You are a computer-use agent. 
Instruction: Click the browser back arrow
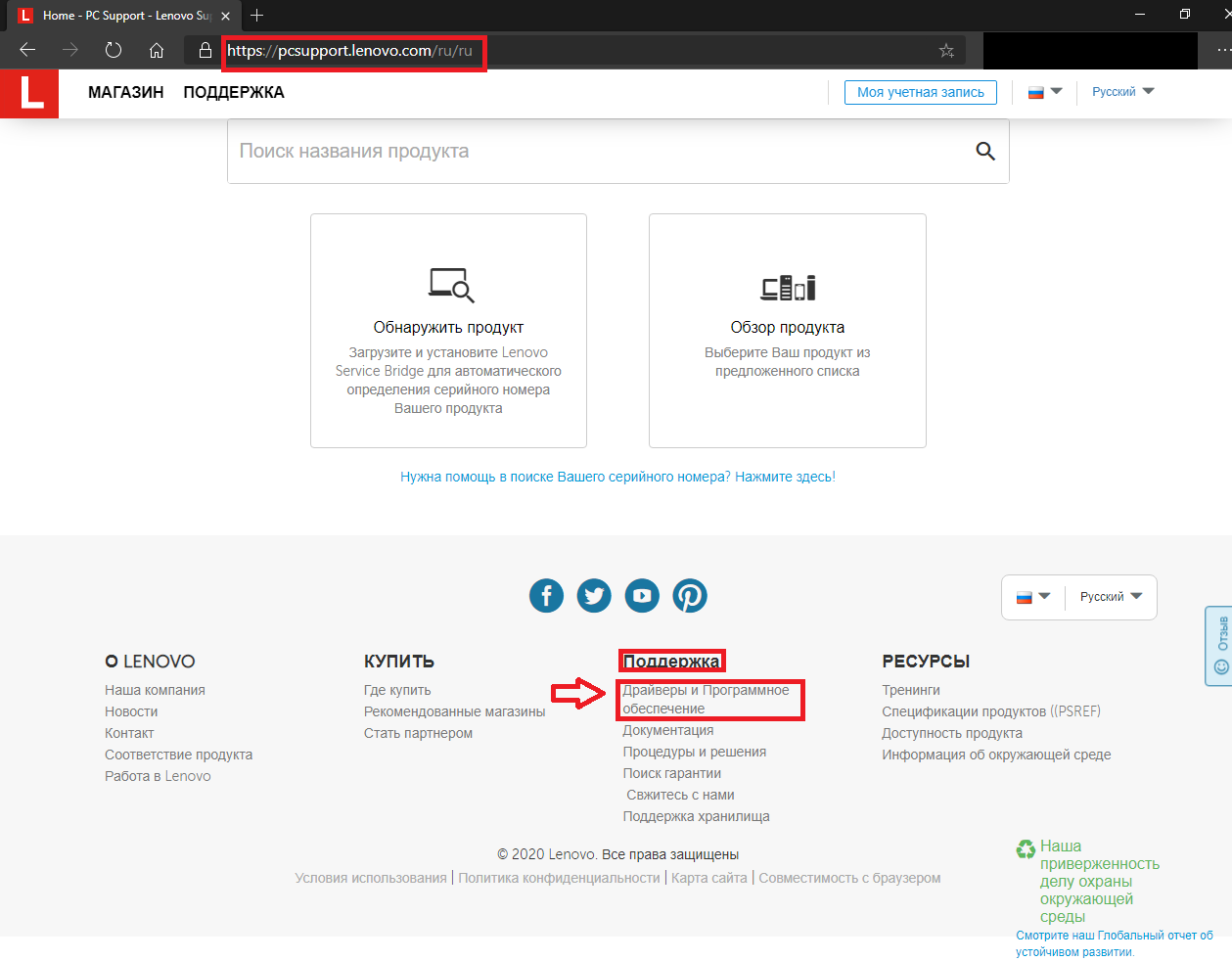(27, 50)
